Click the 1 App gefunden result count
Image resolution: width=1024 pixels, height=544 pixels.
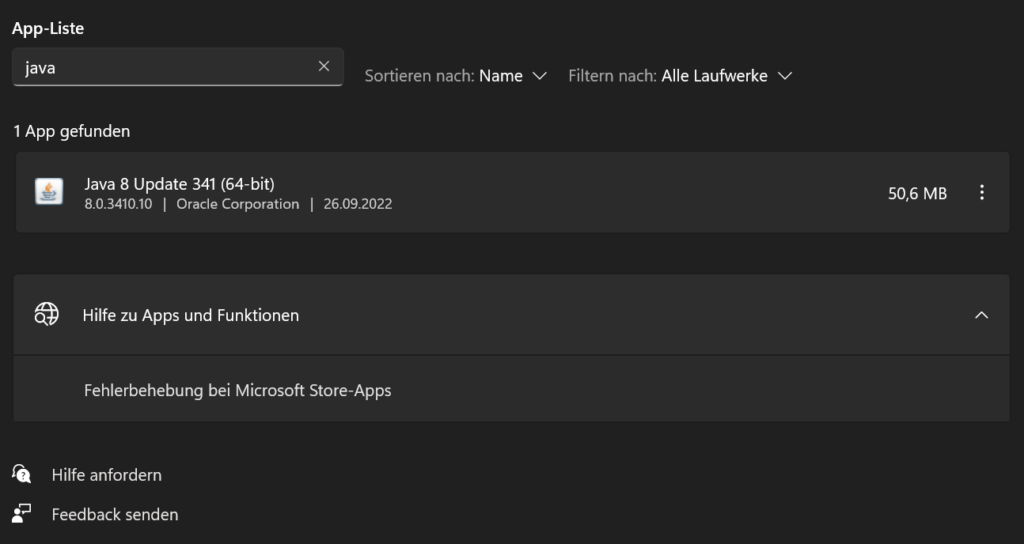point(71,131)
